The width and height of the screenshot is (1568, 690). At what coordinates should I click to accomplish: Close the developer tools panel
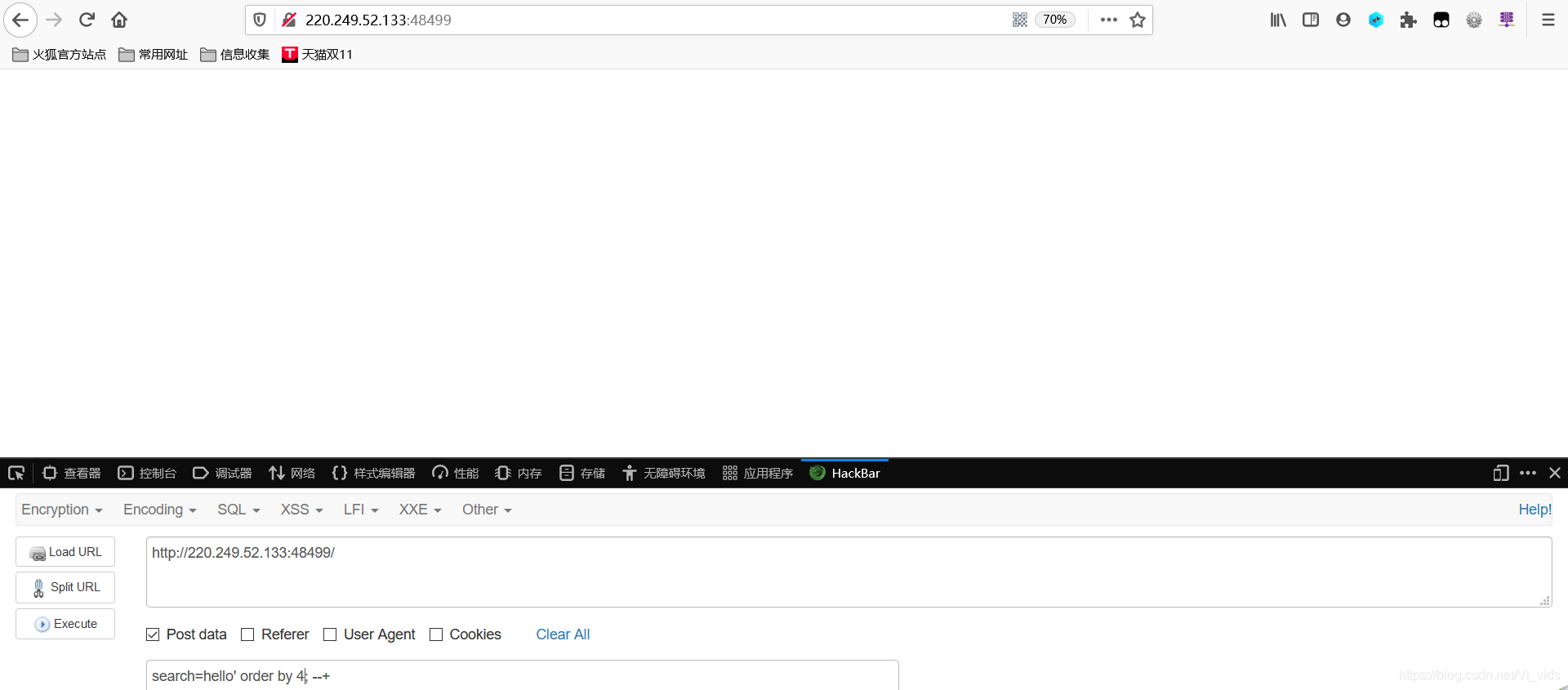(x=1555, y=473)
